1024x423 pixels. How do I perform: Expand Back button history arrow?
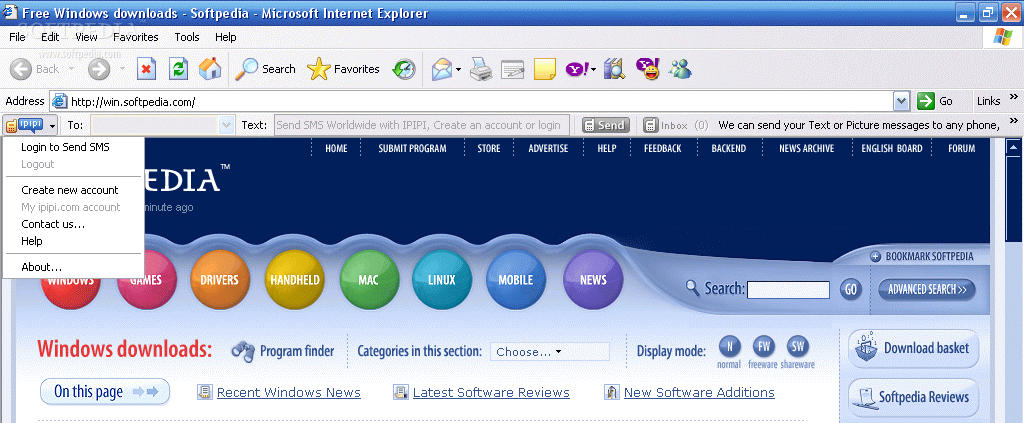[71, 69]
